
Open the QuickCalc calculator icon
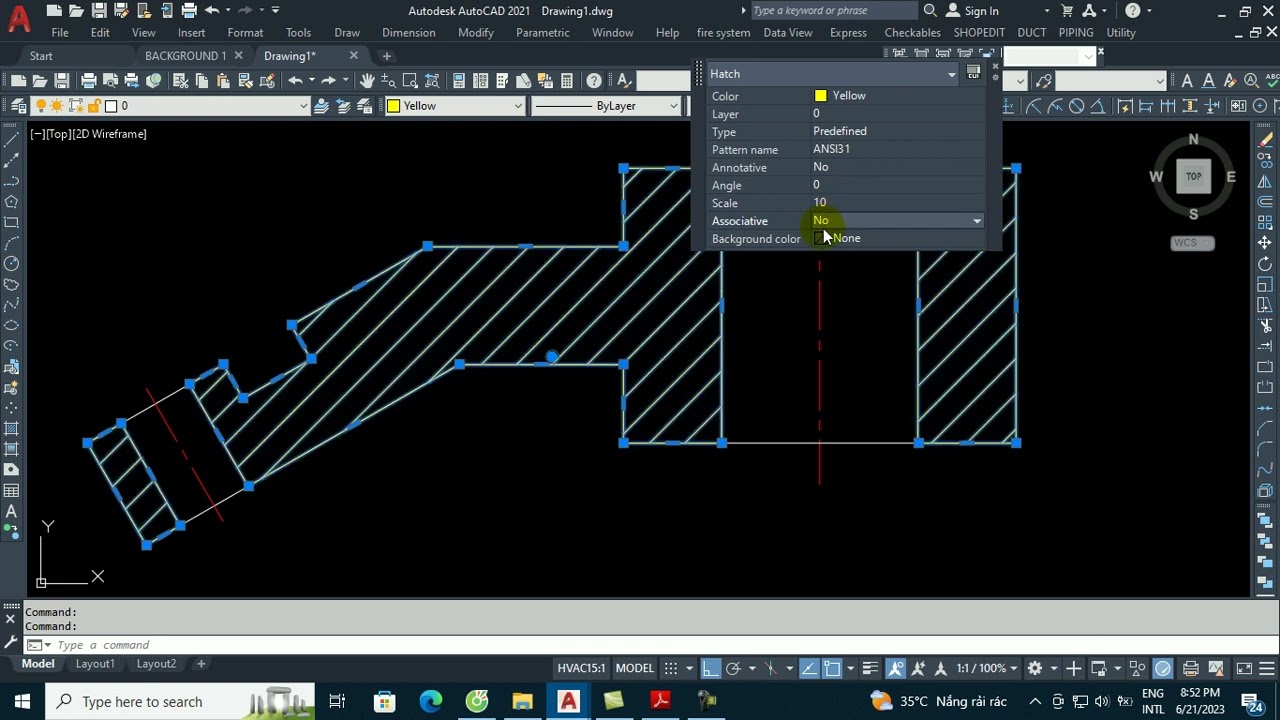pos(567,81)
